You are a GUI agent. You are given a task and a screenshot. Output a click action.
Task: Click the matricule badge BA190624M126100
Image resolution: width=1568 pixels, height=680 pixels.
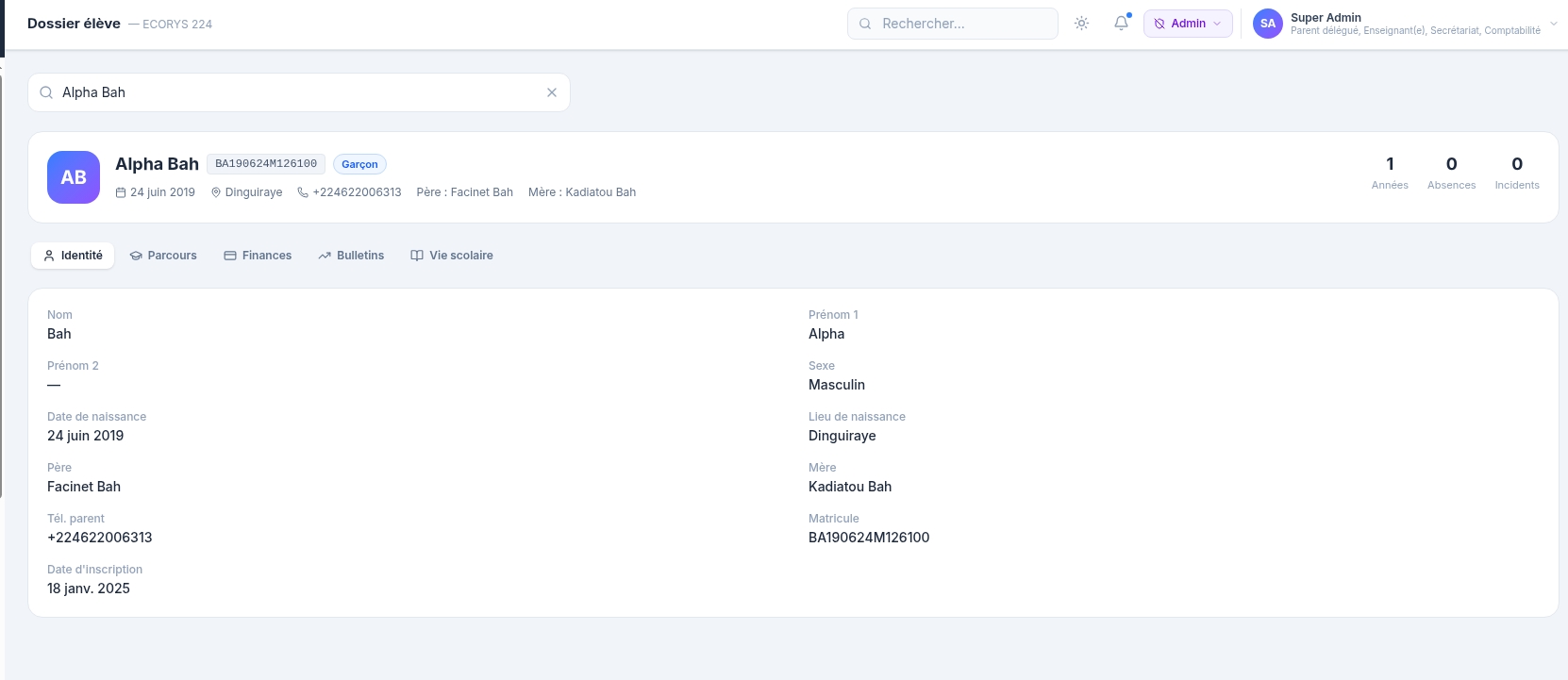click(x=266, y=164)
